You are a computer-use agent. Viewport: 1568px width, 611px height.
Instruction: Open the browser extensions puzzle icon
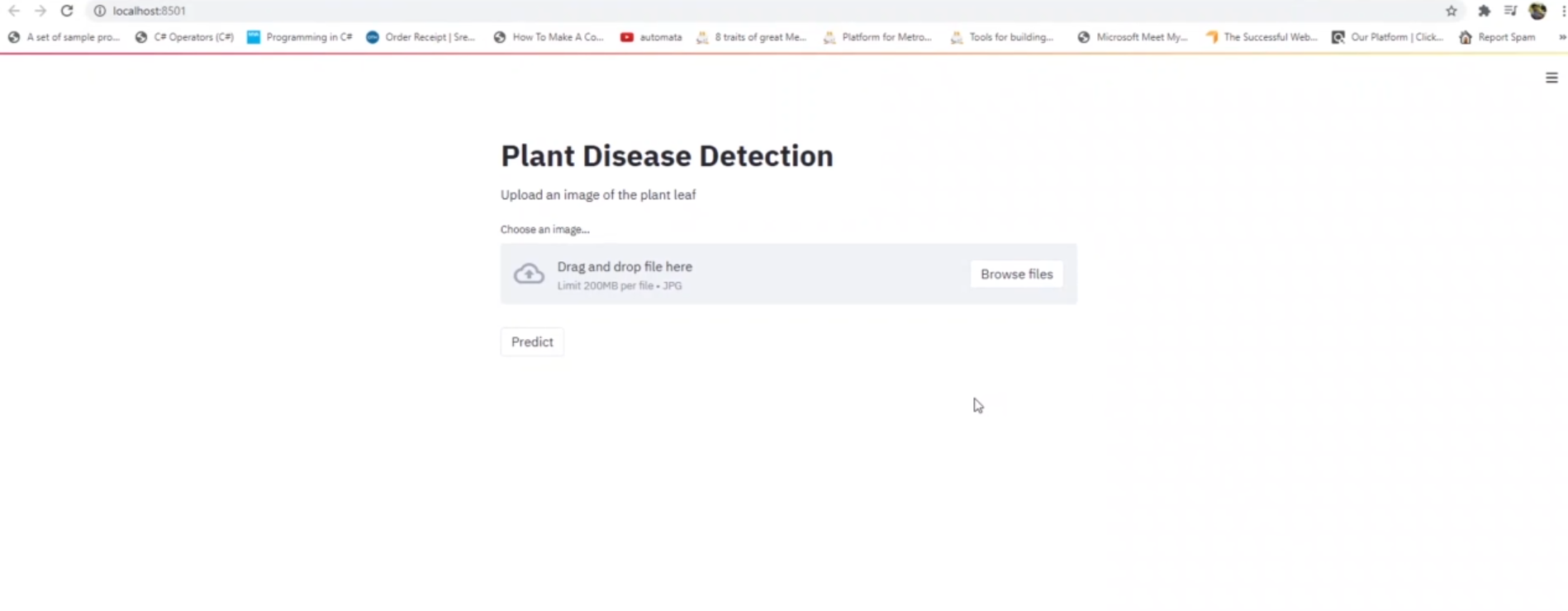coord(1484,11)
